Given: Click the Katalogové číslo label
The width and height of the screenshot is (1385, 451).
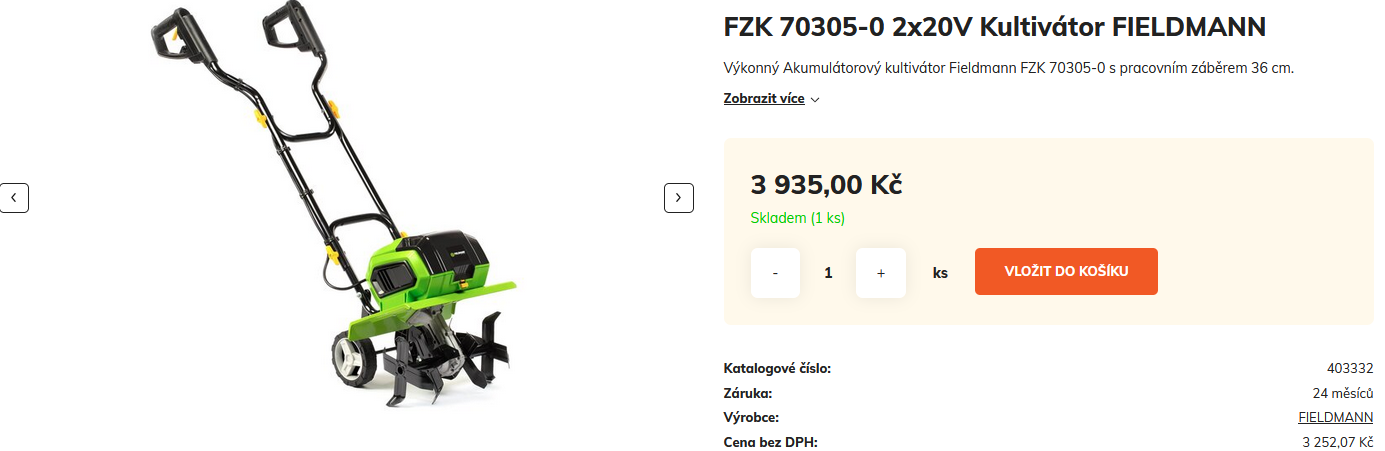Looking at the screenshot, I should tap(777, 368).
